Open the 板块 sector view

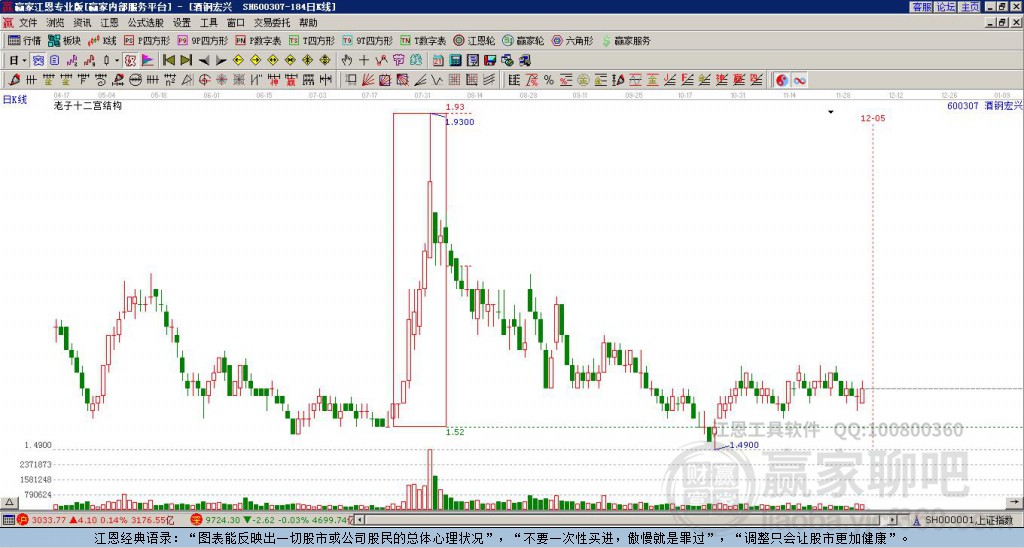coord(64,40)
